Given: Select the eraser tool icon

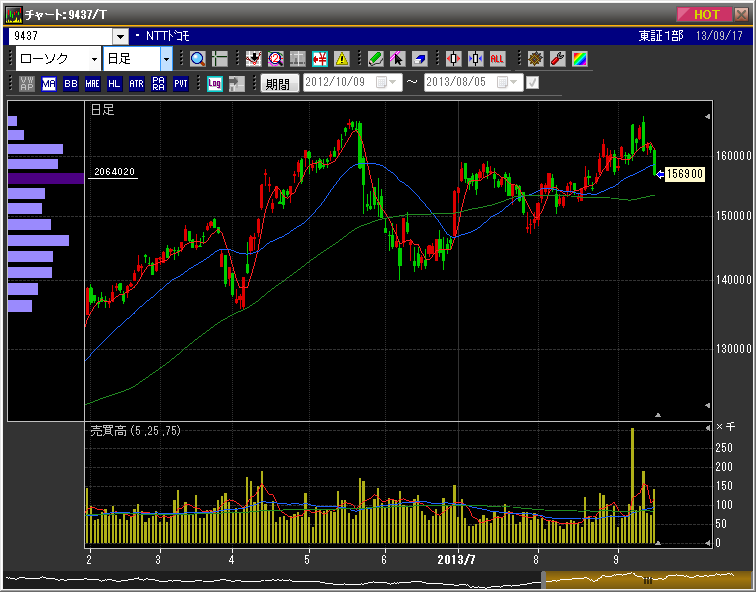Looking at the screenshot, I should point(420,59).
